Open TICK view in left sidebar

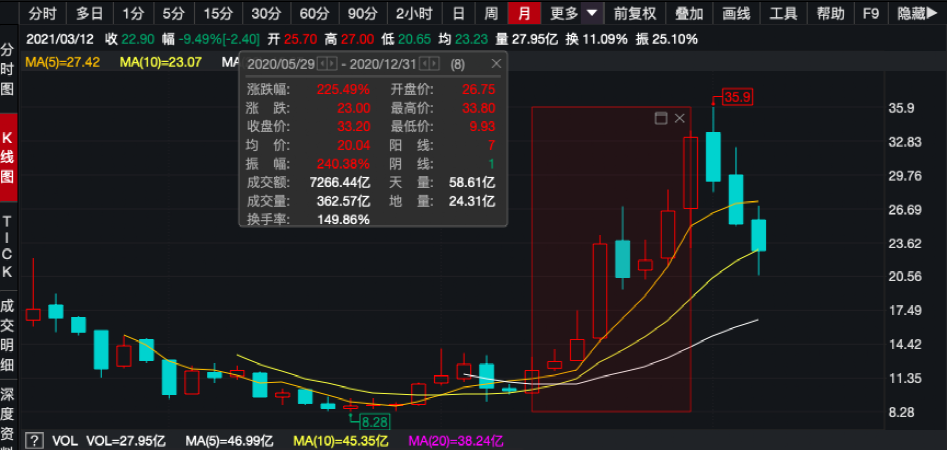click(7, 246)
